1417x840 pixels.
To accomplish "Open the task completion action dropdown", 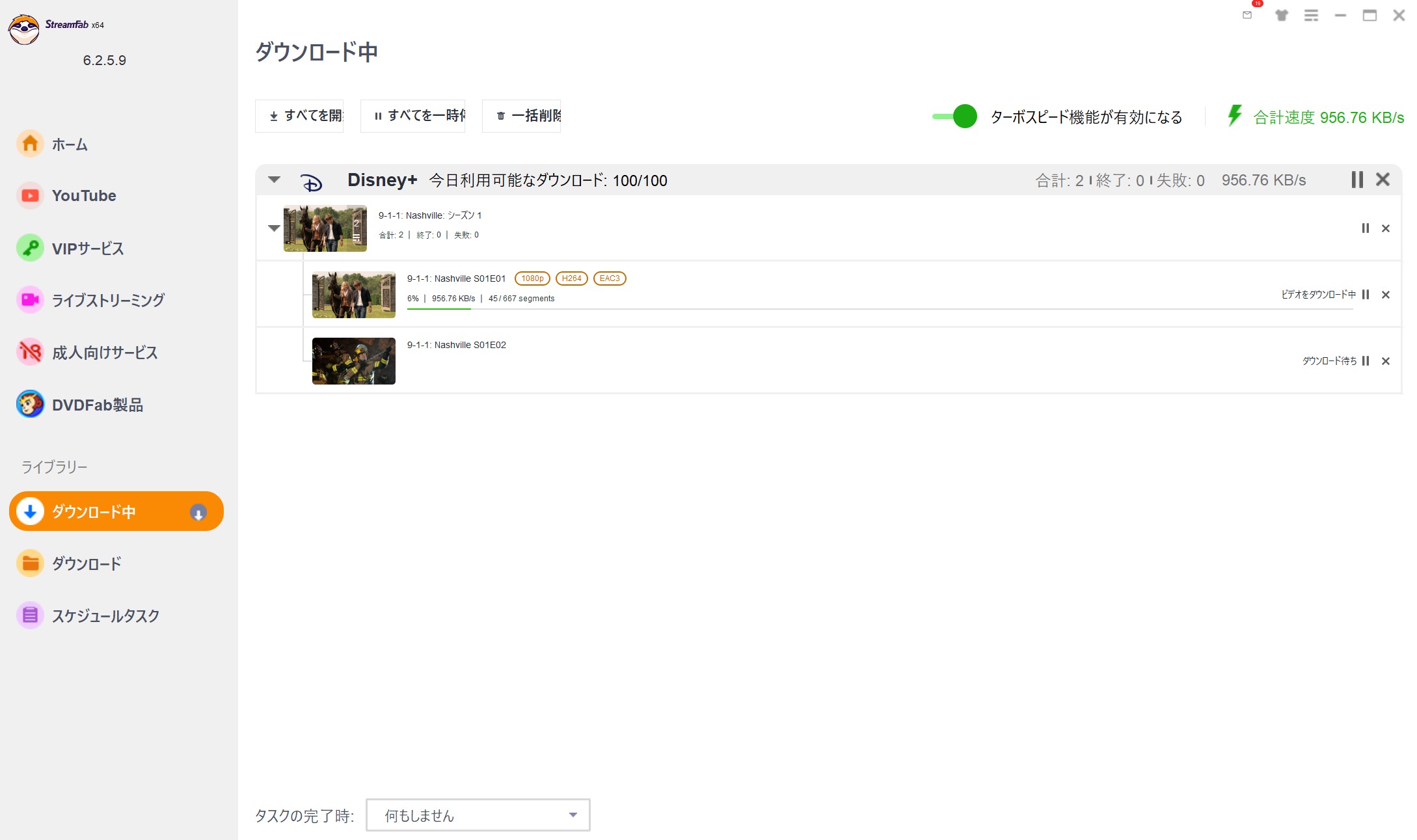I will pos(478,815).
